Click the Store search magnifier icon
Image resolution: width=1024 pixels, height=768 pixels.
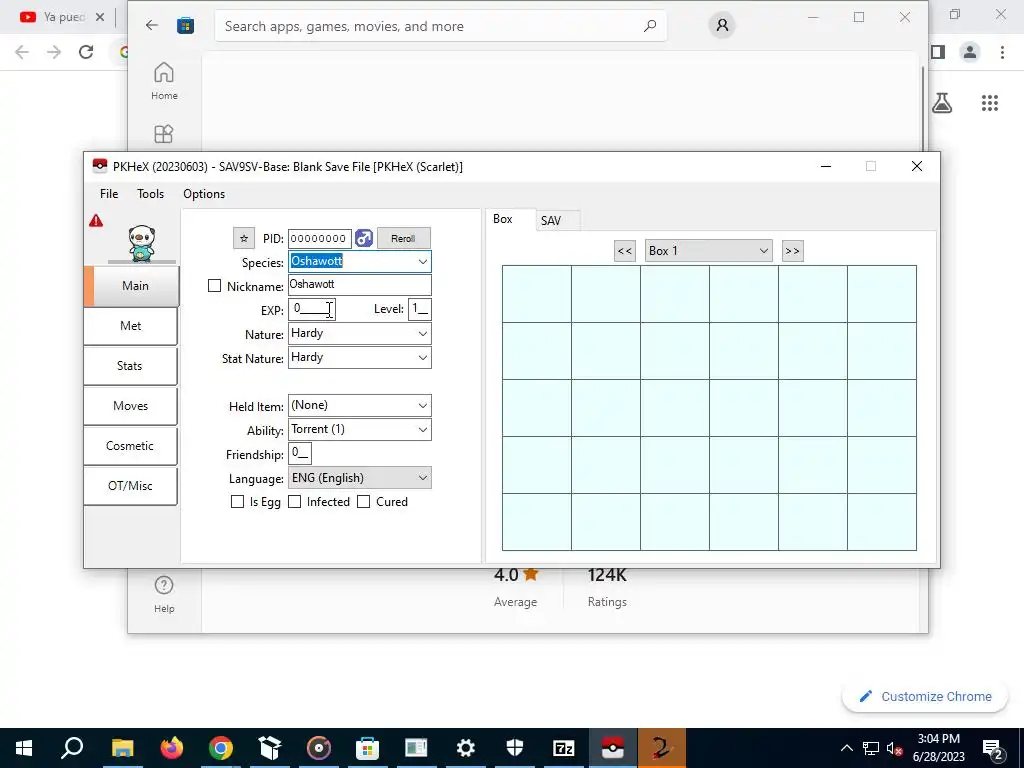coord(650,26)
